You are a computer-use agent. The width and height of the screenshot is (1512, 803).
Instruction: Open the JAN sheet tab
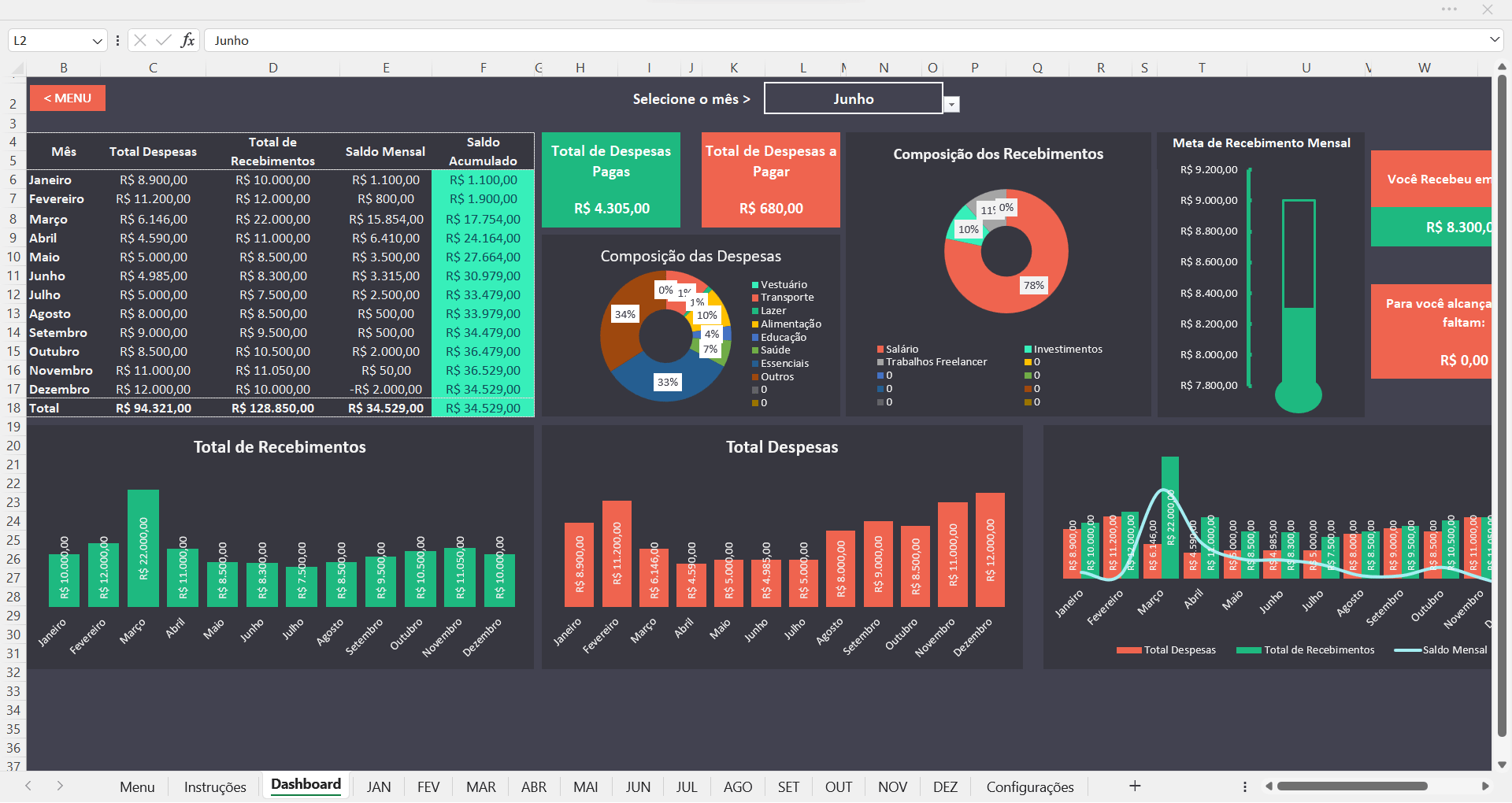pos(379,786)
